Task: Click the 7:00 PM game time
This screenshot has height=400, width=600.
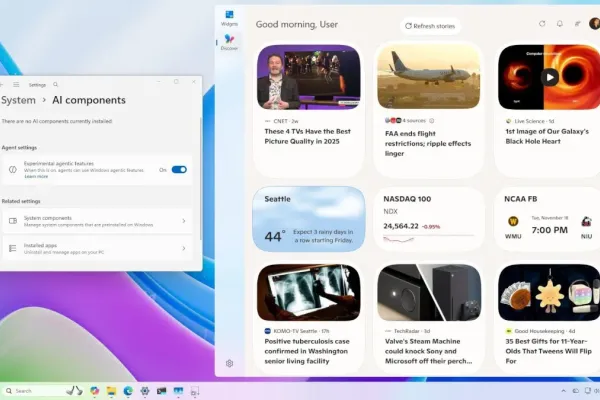Action: (549, 230)
